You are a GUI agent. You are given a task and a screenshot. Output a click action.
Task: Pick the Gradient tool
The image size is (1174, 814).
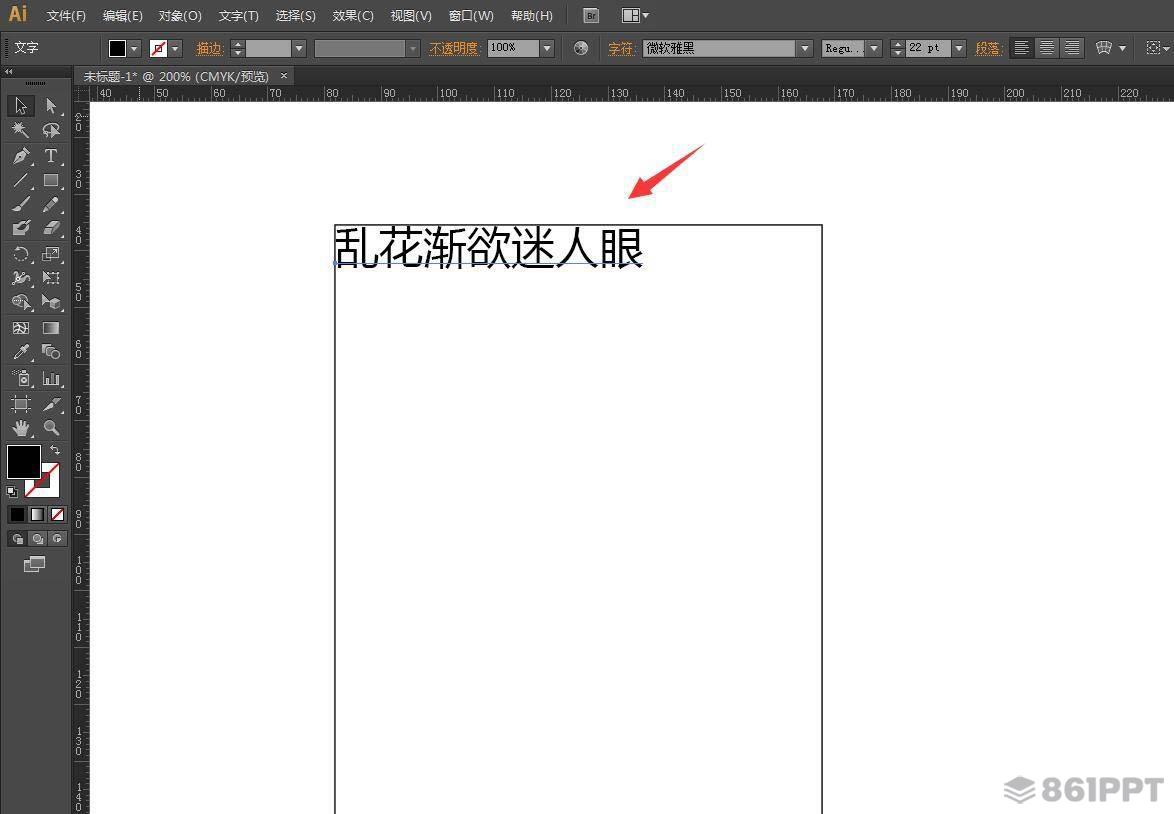pyautogui.click(x=51, y=328)
